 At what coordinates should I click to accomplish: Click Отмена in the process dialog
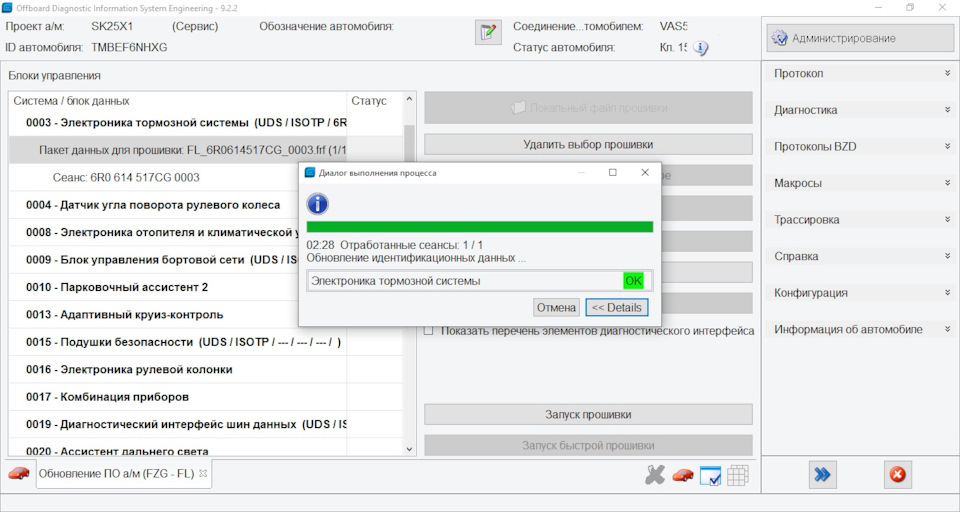coord(556,307)
